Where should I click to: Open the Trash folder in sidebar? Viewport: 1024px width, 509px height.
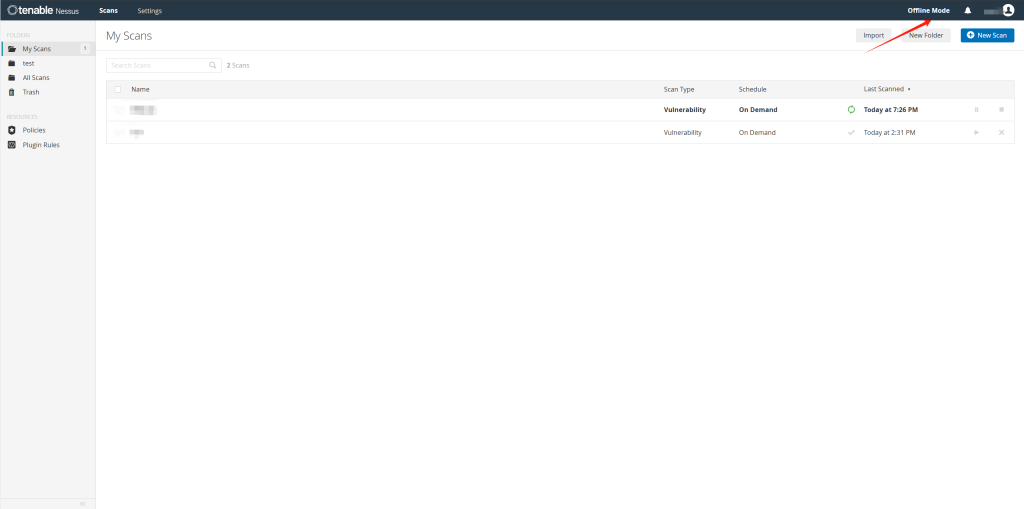pyautogui.click(x=31, y=92)
